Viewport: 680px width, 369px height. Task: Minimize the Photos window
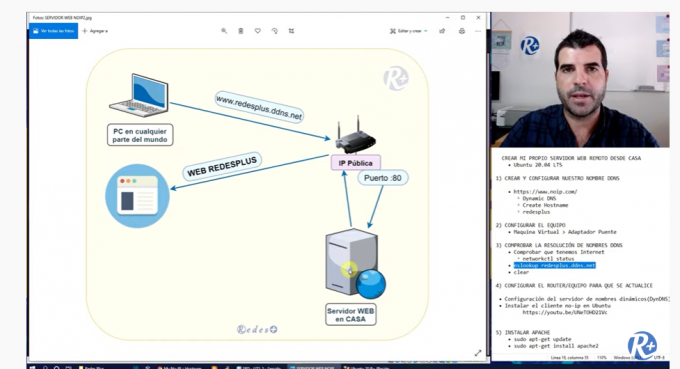coord(448,18)
